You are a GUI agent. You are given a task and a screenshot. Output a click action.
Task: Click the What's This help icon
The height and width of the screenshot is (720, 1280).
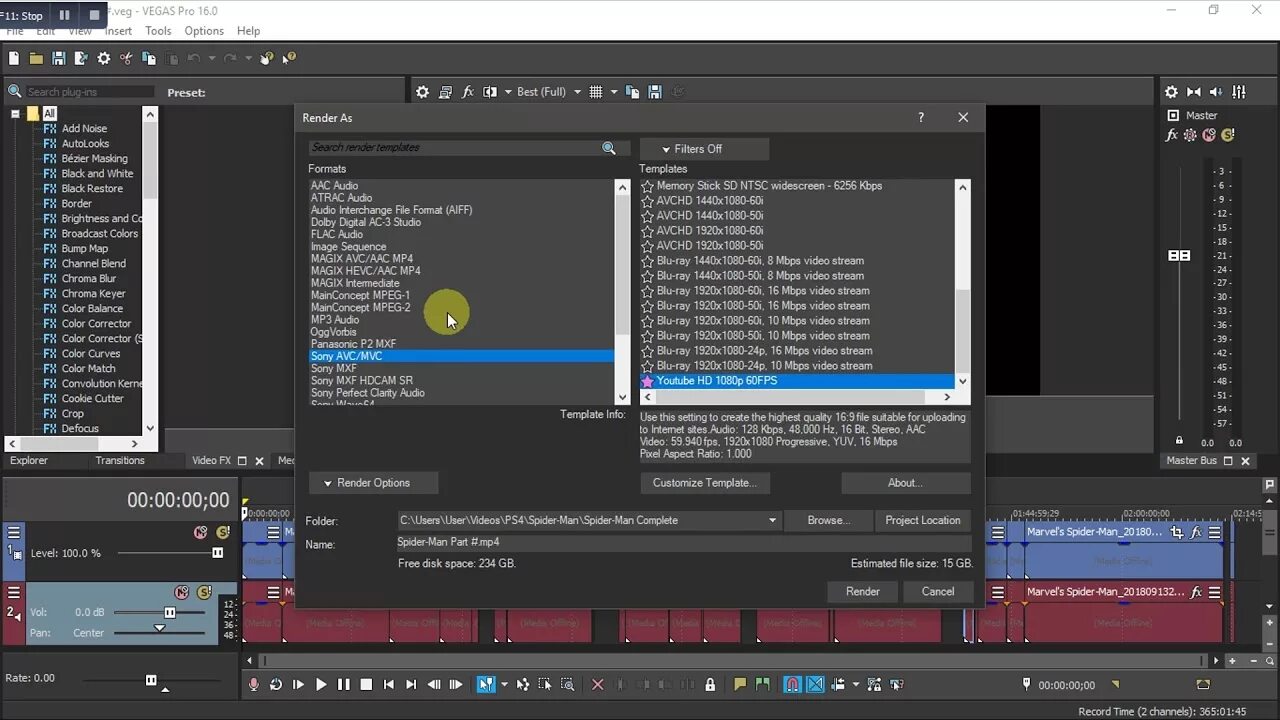point(289,59)
